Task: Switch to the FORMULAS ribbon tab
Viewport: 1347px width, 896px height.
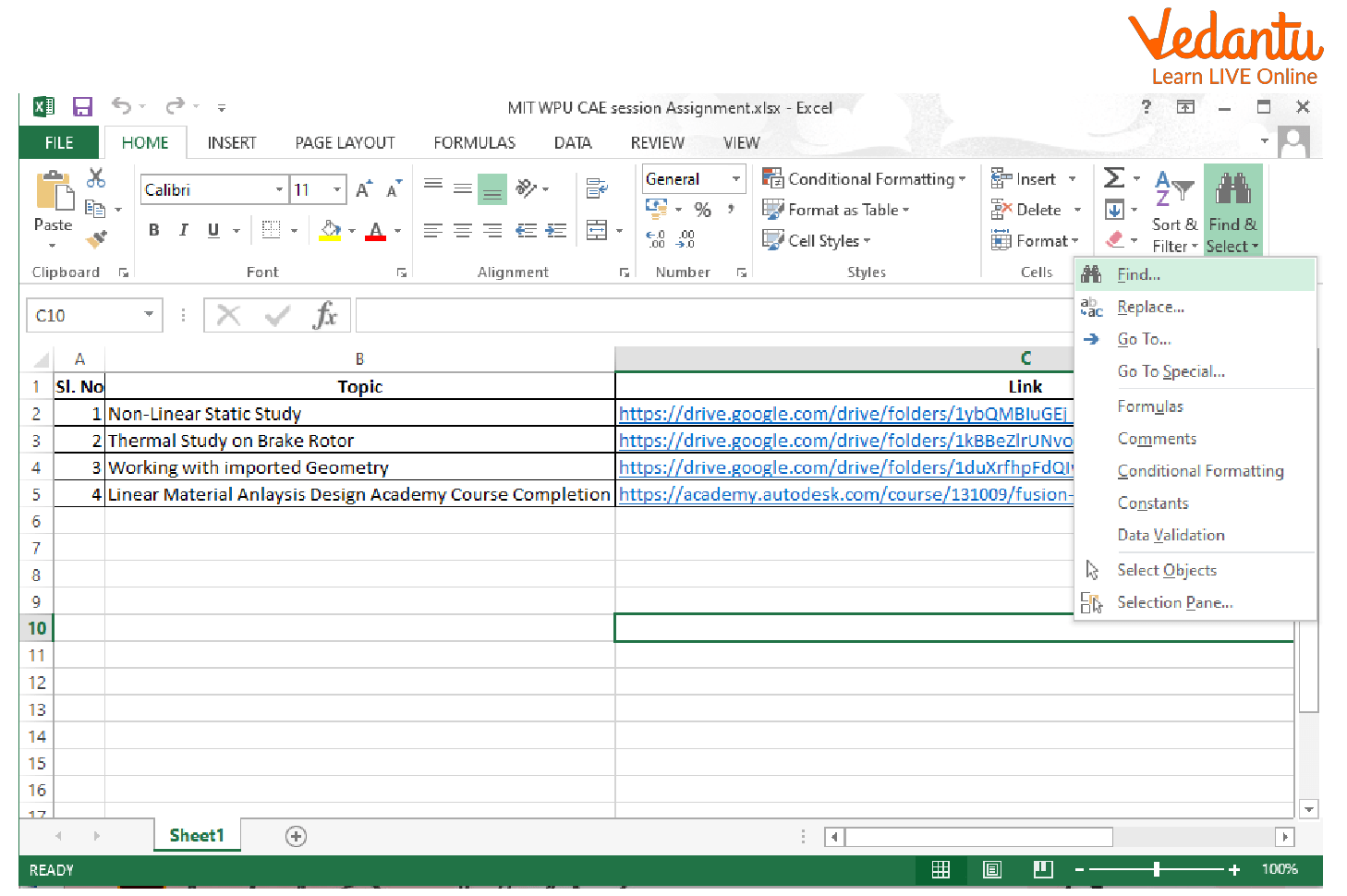Action: [474, 142]
